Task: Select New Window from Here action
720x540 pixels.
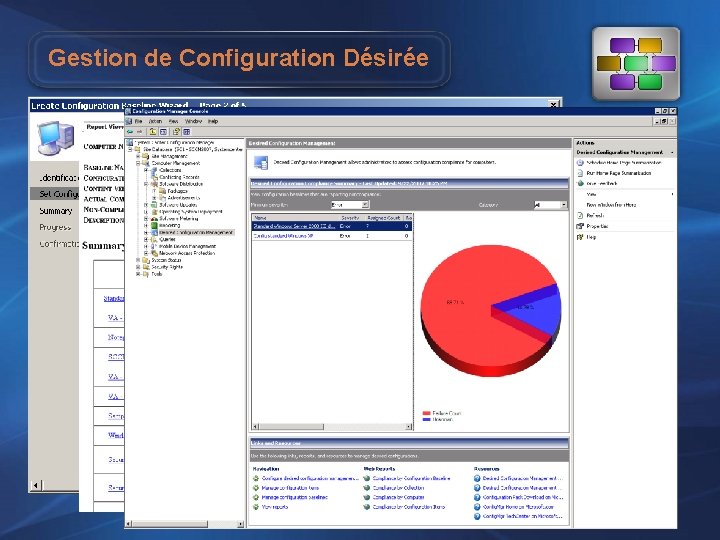Action: [611, 205]
